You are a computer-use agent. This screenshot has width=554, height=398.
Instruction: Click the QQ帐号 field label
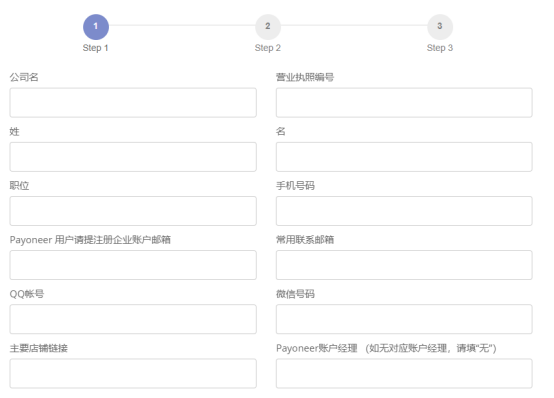[x=27, y=294]
